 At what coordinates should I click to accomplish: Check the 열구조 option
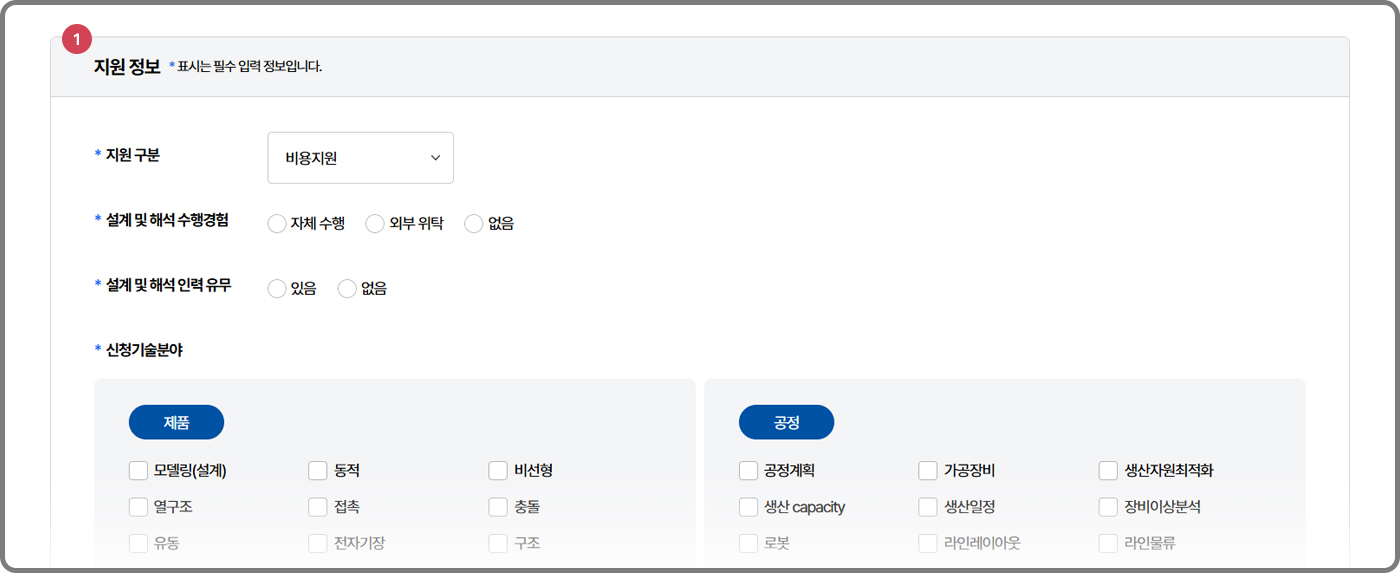(x=139, y=507)
